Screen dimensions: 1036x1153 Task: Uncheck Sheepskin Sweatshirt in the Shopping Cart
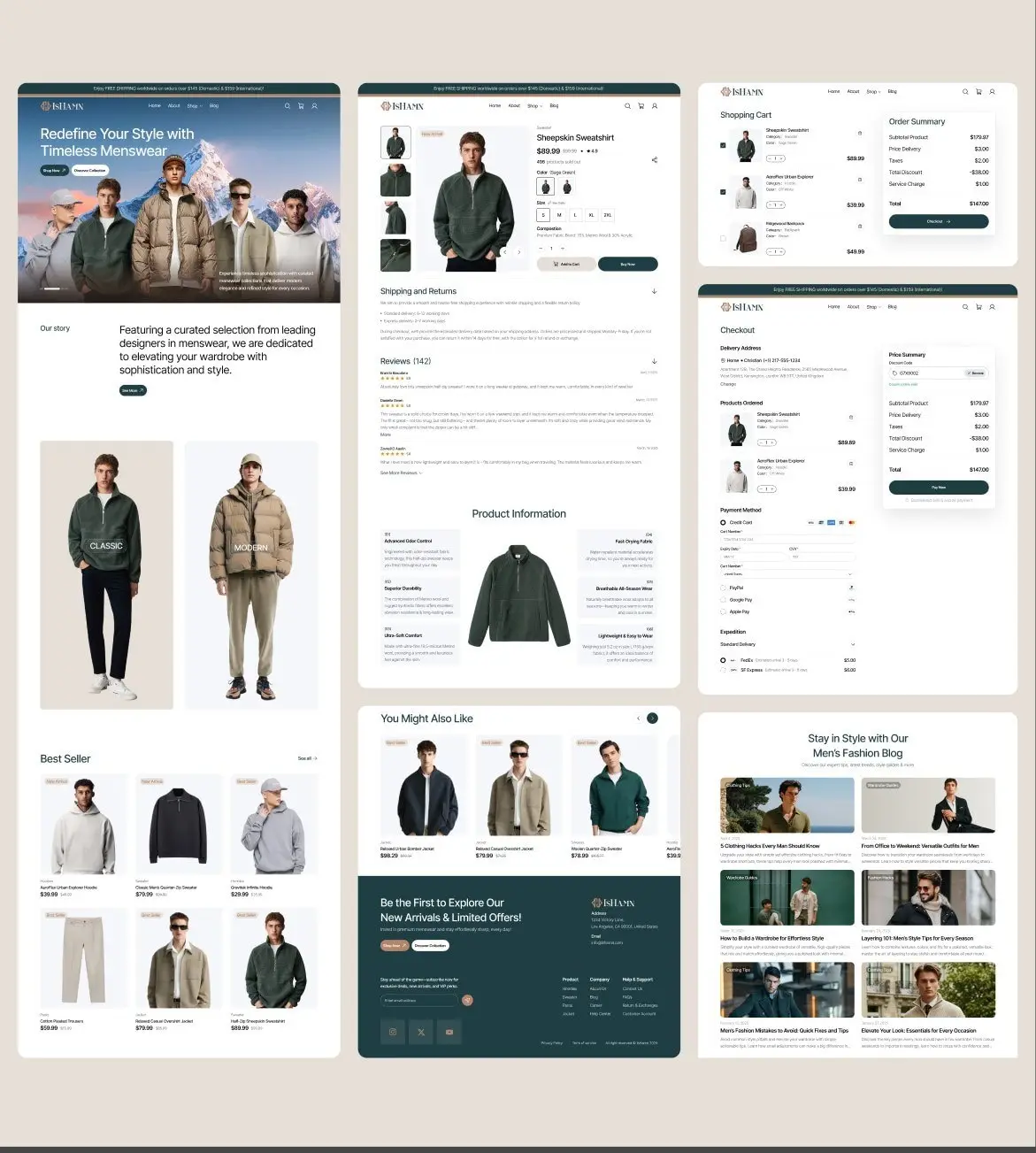tap(723, 145)
